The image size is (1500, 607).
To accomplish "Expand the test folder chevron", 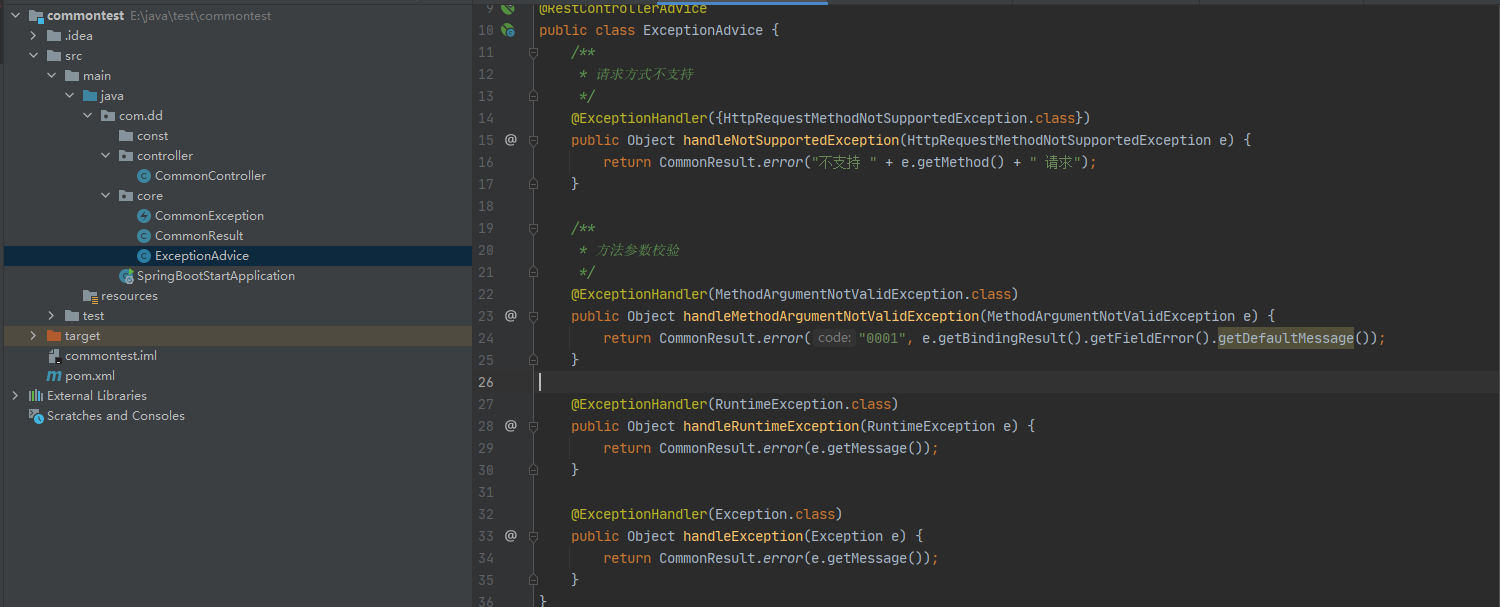I will [51, 316].
